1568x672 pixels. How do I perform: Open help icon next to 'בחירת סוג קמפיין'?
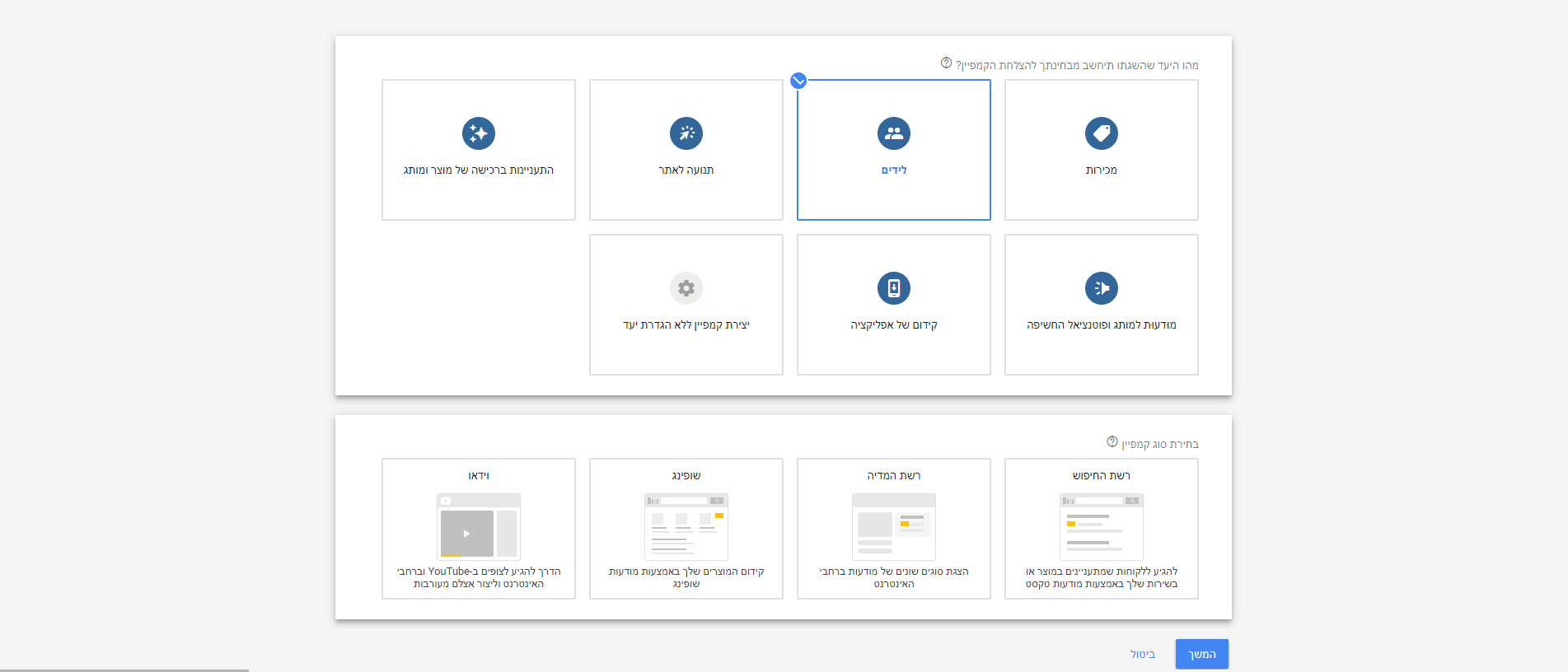(x=1112, y=442)
